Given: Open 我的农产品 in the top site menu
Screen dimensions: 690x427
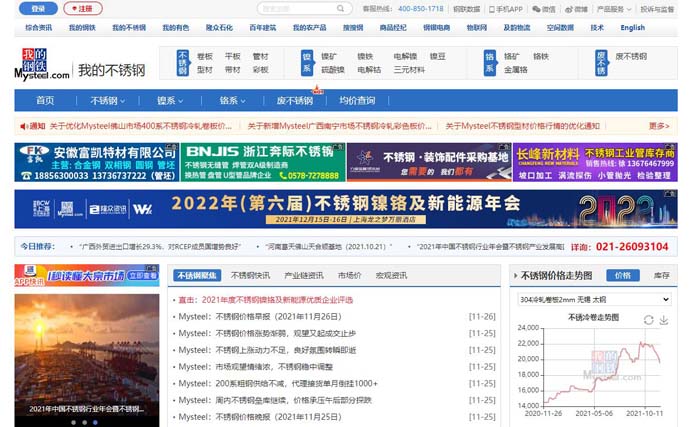Looking at the screenshot, I should coord(309,28).
